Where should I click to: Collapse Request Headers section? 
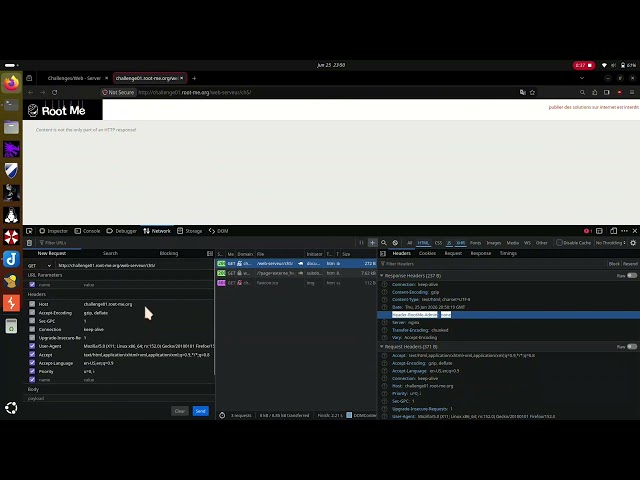(x=382, y=347)
